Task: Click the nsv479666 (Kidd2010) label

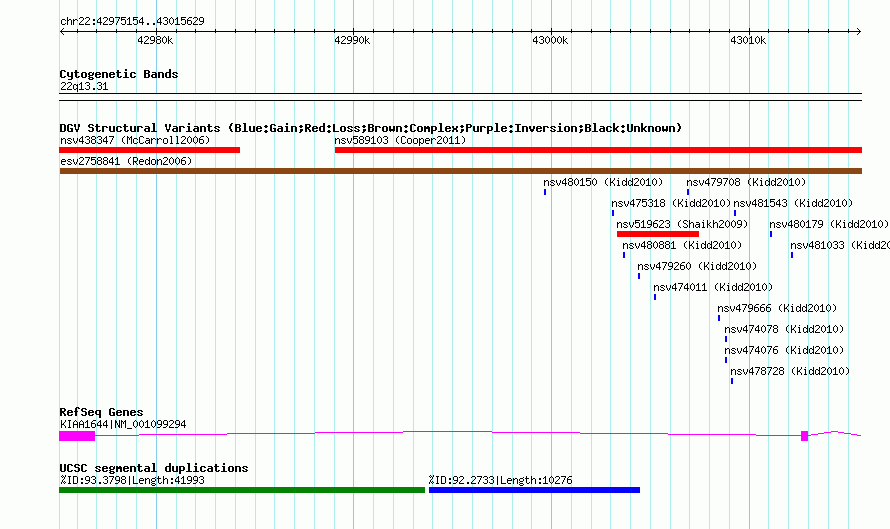Action: (777, 308)
